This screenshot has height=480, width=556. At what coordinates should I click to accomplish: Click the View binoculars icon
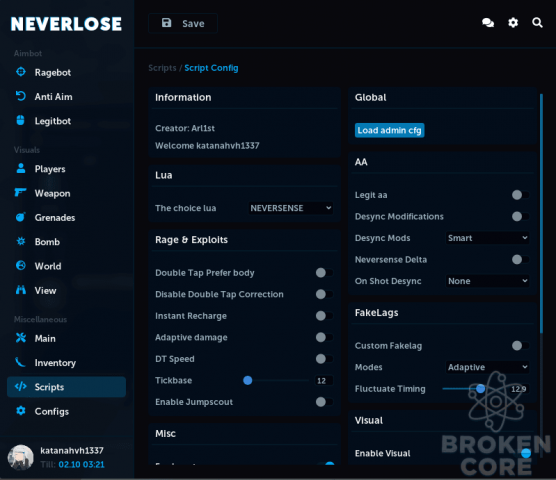click(21, 290)
